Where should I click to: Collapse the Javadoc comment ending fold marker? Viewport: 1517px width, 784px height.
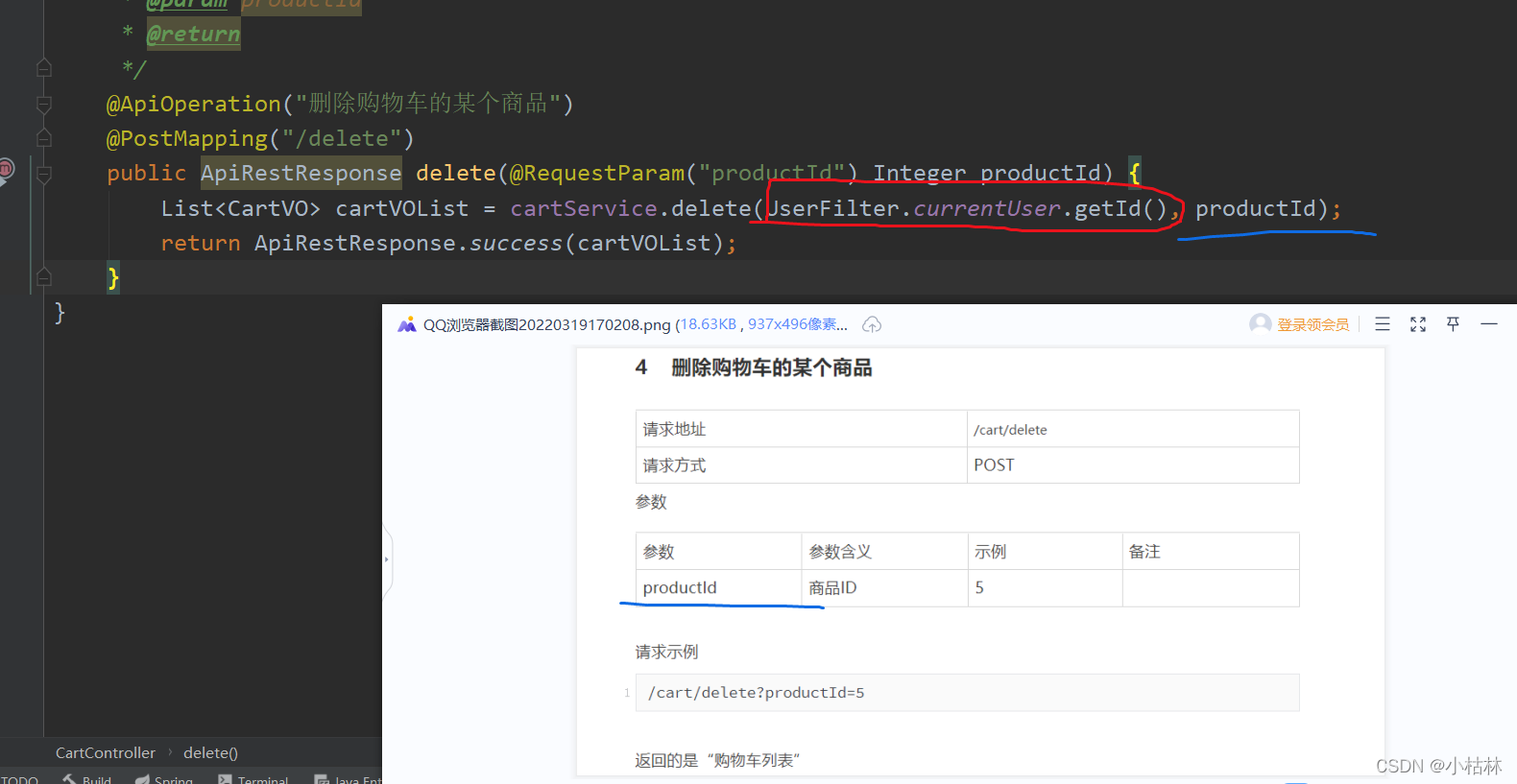43,68
